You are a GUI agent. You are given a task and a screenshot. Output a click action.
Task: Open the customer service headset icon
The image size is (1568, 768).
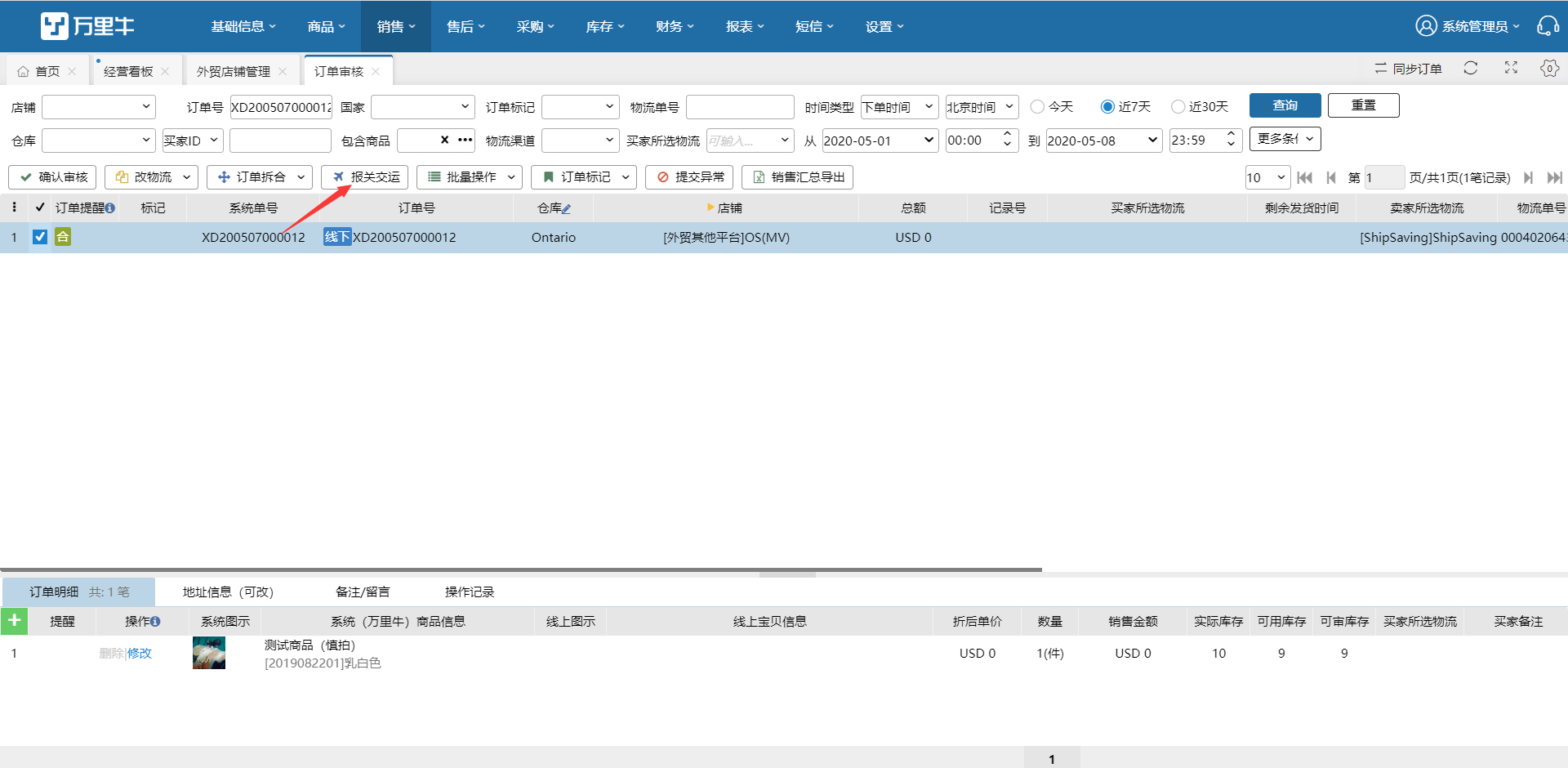(1548, 26)
